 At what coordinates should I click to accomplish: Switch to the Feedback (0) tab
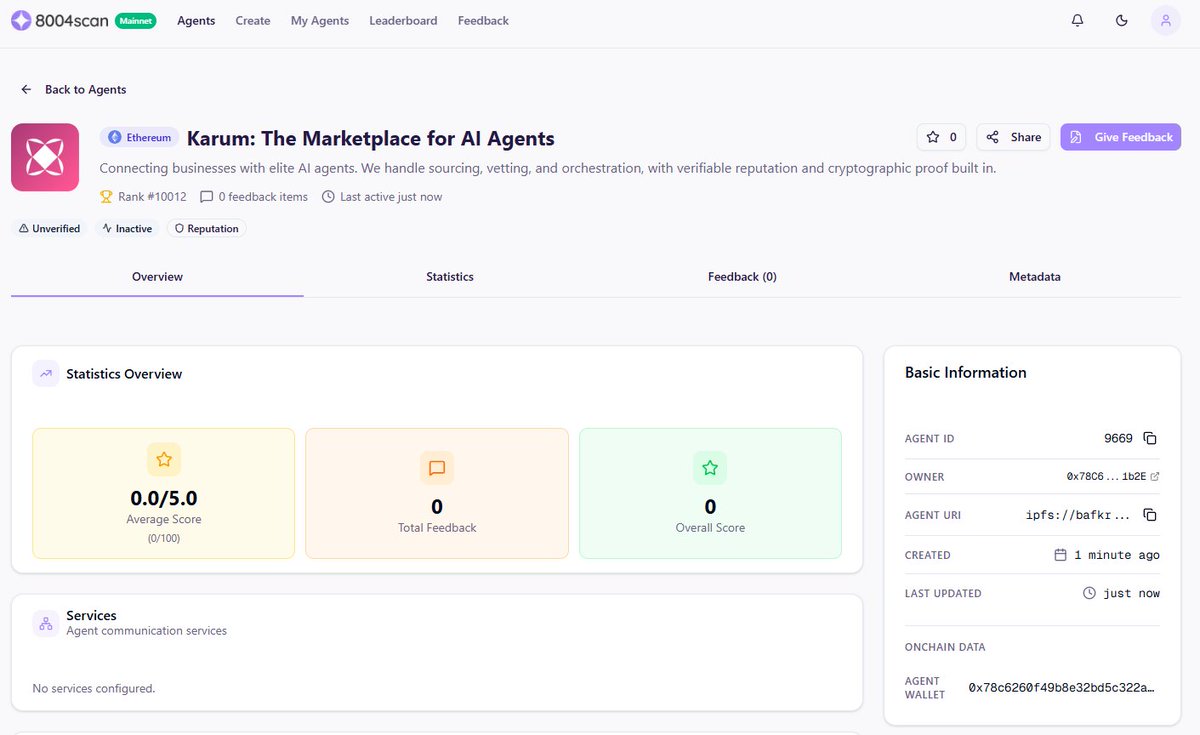pyautogui.click(x=742, y=277)
